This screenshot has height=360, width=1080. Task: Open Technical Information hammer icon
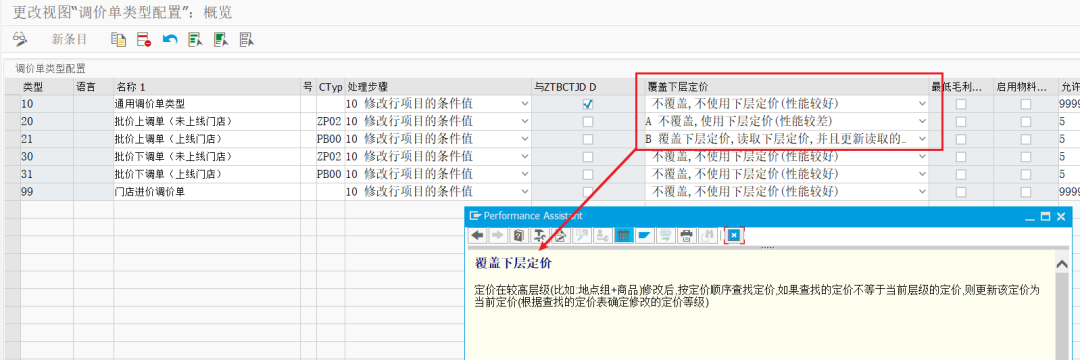[x=540, y=235]
